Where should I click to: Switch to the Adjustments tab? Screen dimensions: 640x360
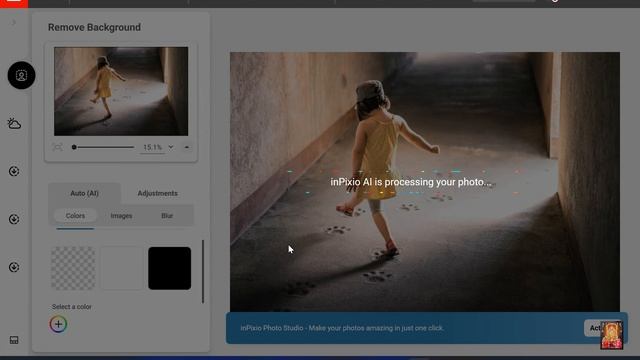[x=158, y=193]
